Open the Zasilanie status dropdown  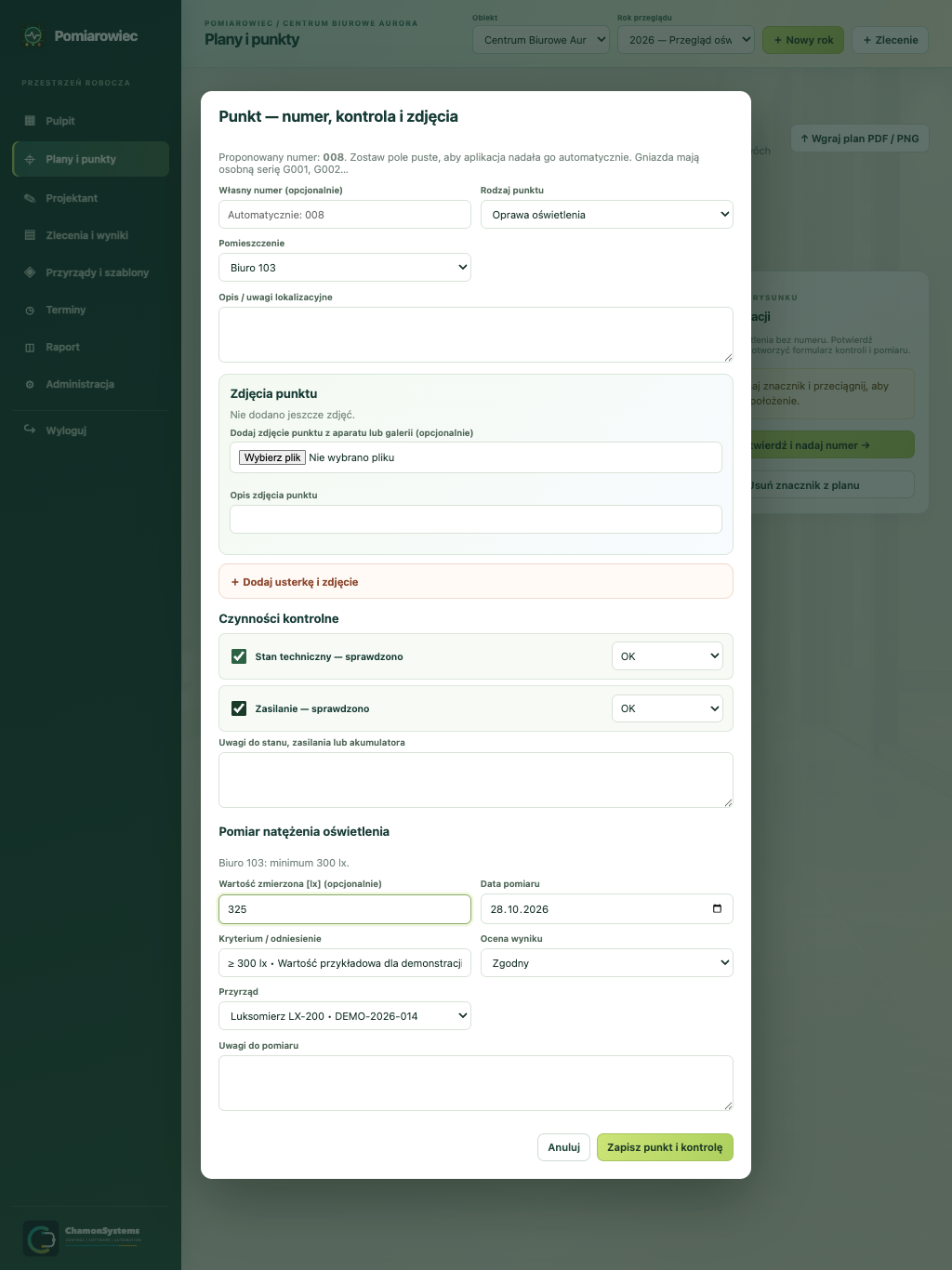(x=667, y=708)
